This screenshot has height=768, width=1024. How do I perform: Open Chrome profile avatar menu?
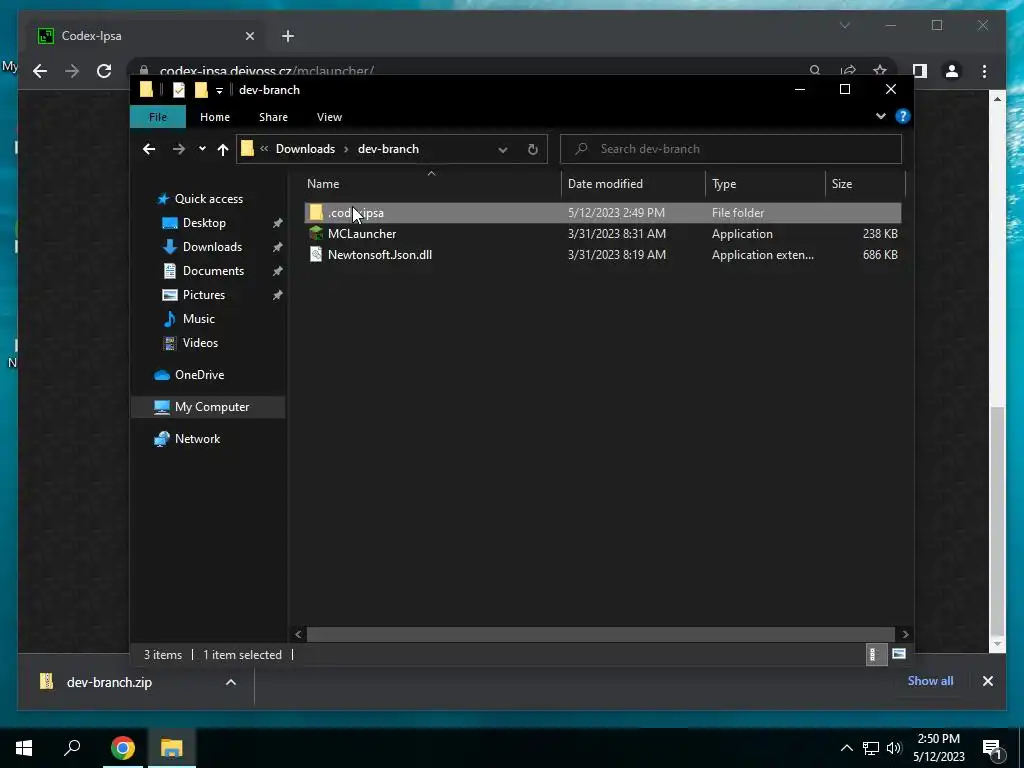(x=952, y=71)
